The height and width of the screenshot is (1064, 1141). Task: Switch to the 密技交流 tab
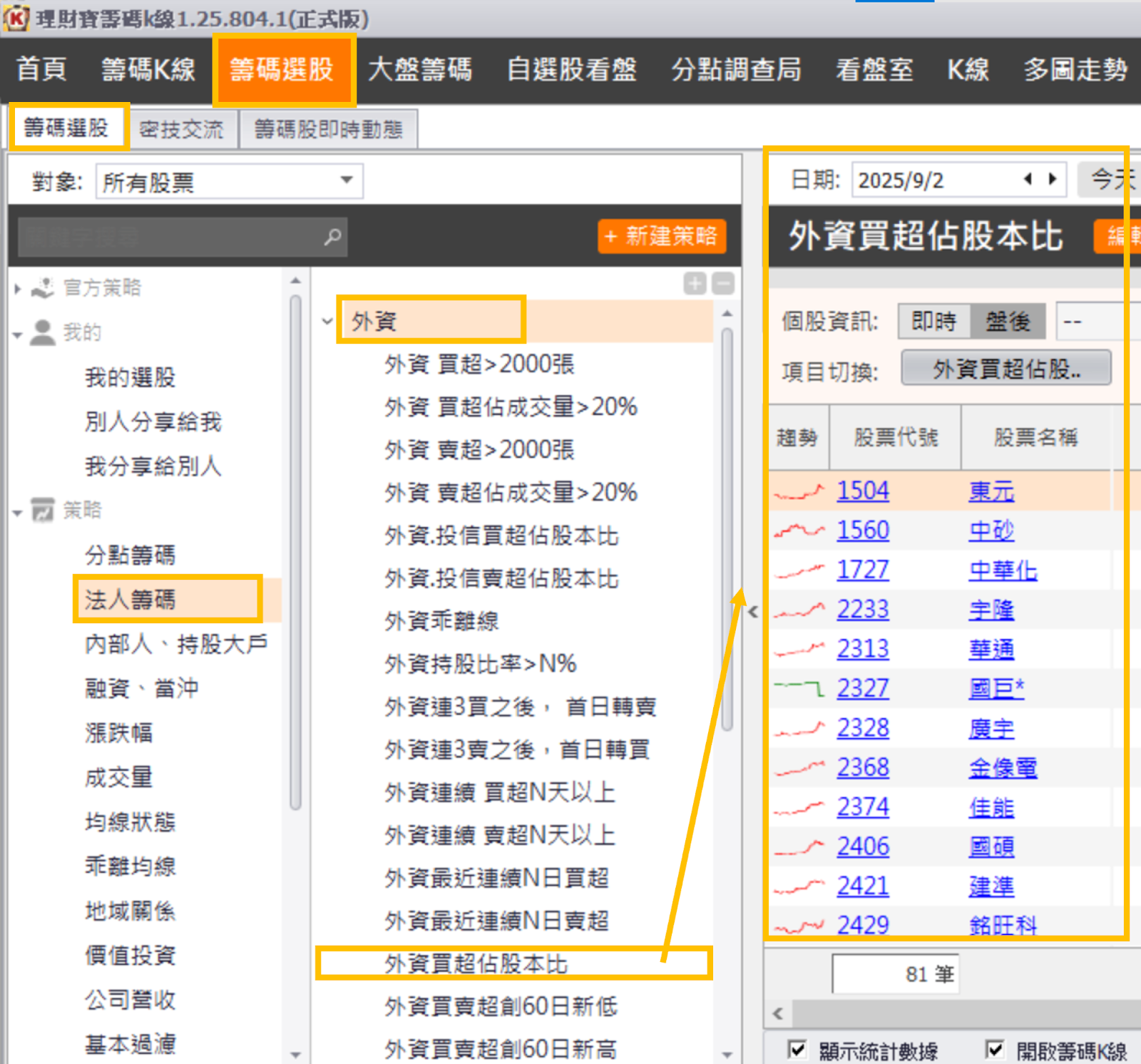click(181, 129)
